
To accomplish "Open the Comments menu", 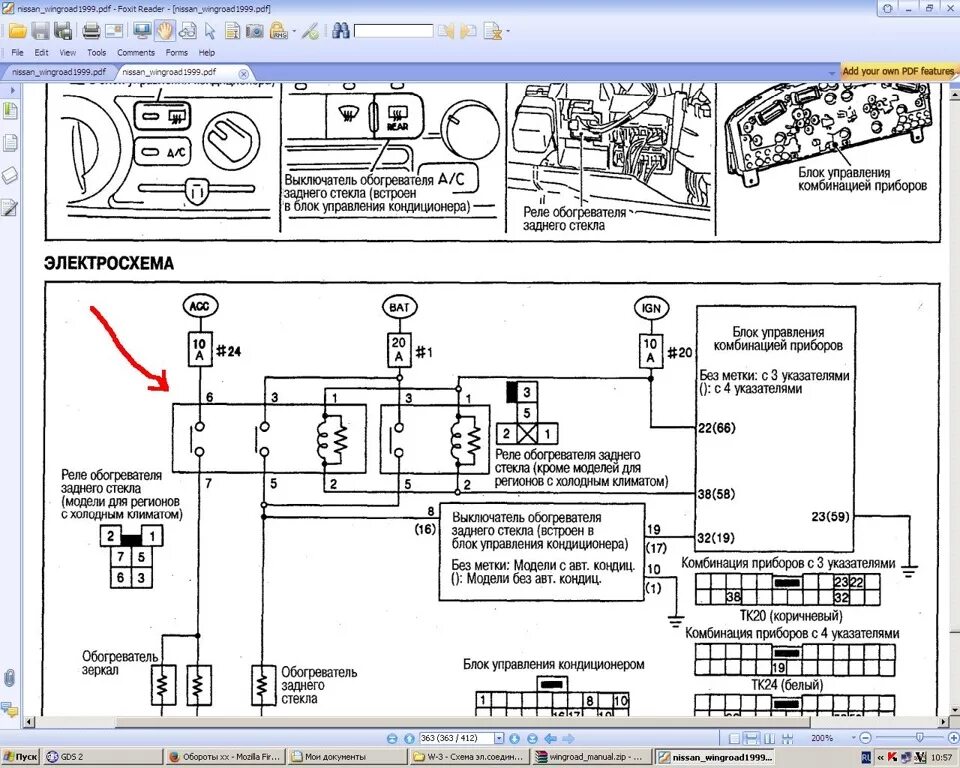I will pyautogui.click(x=135, y=52).
